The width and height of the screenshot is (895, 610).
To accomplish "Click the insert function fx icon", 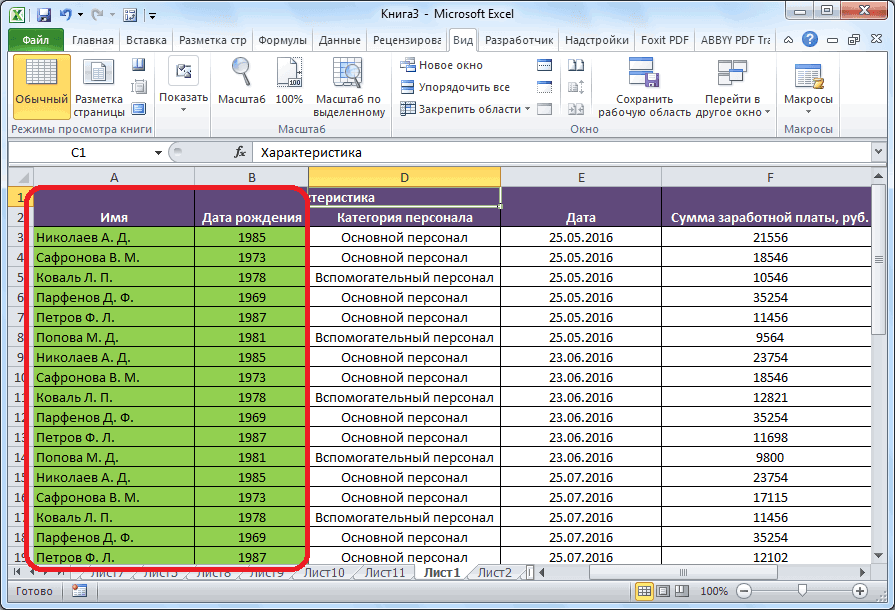I will [x=240, y=153].
